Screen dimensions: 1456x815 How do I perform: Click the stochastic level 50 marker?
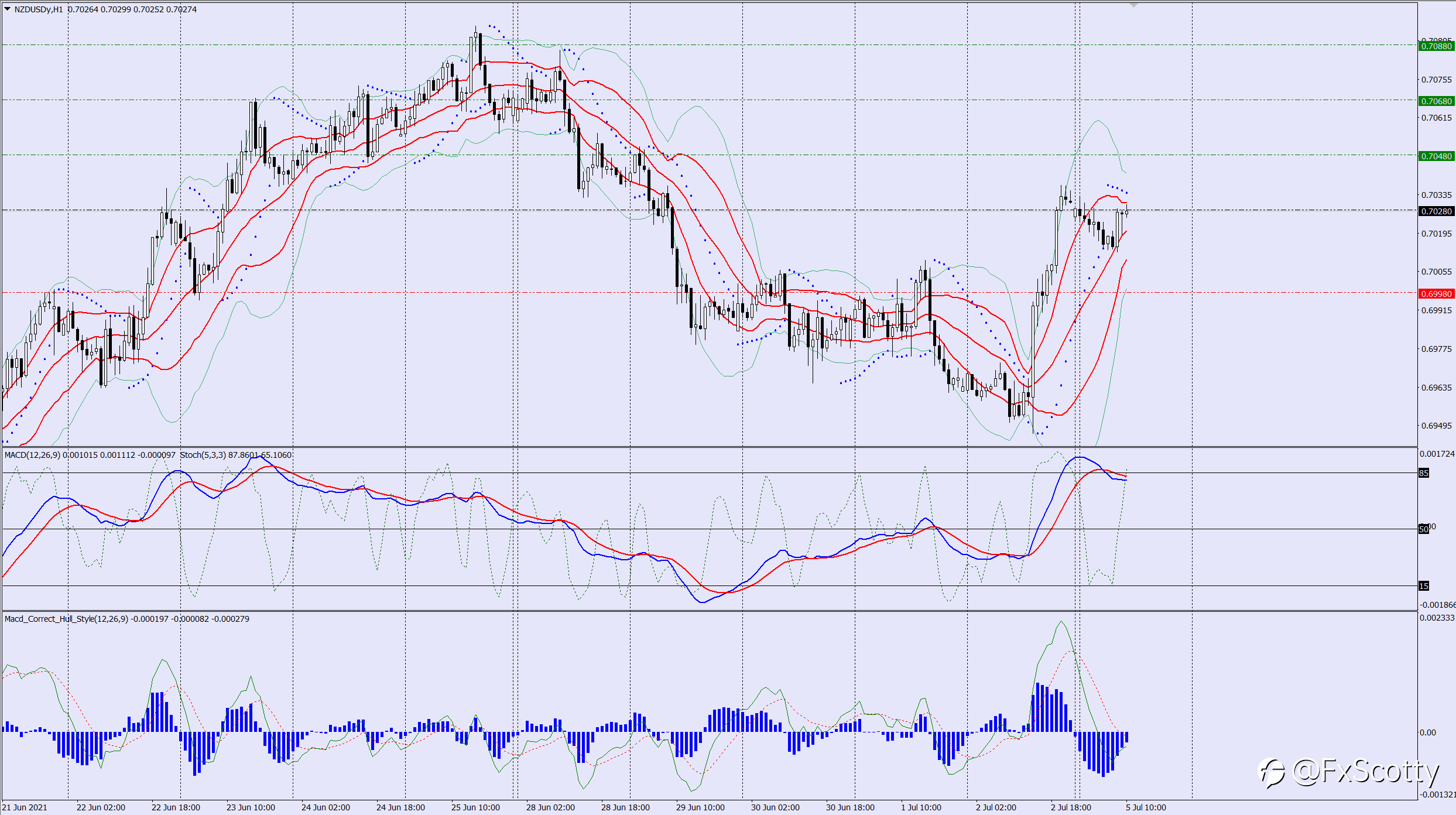pos(1424,529)
